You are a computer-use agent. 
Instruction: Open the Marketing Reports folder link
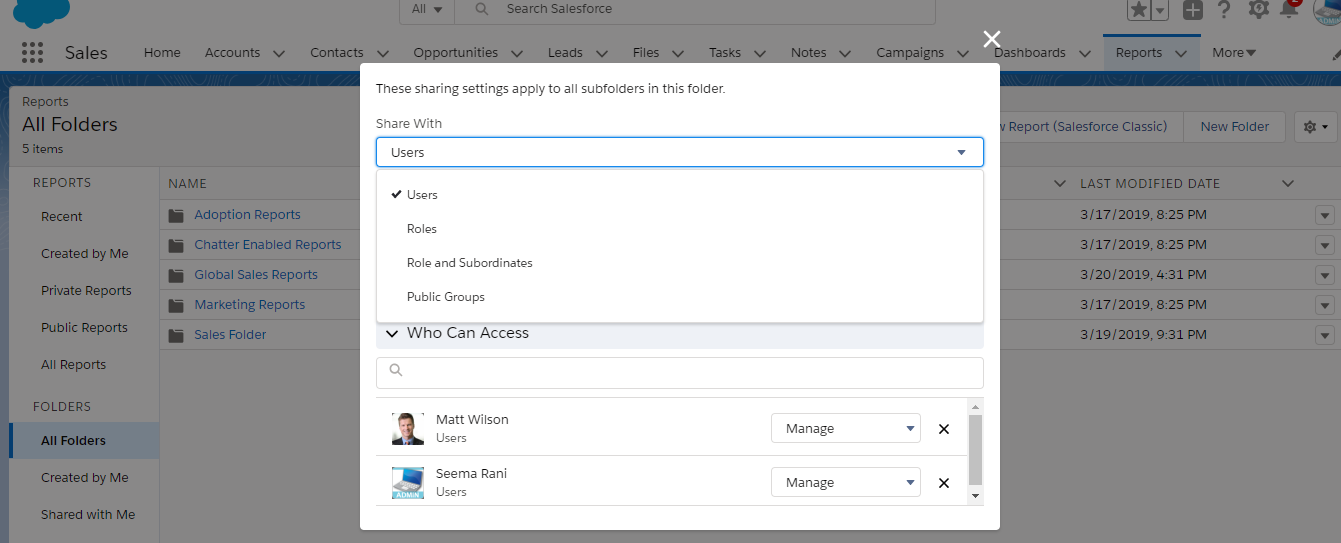pos(250,305)
